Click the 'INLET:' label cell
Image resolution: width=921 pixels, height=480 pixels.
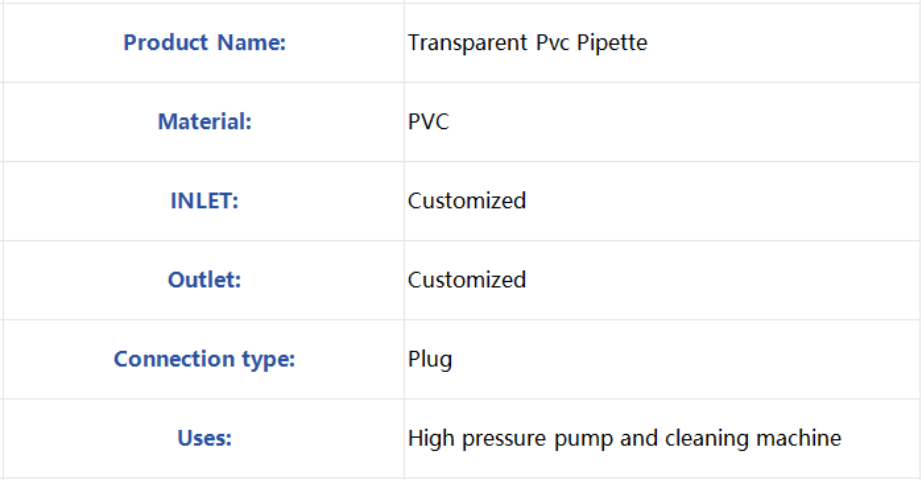[204, 201]
